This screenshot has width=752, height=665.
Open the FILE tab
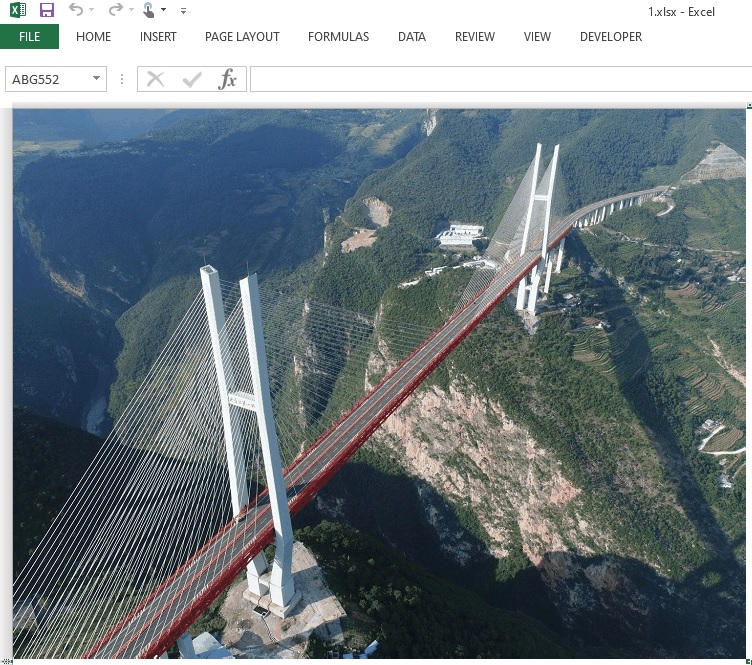(29, 37)
